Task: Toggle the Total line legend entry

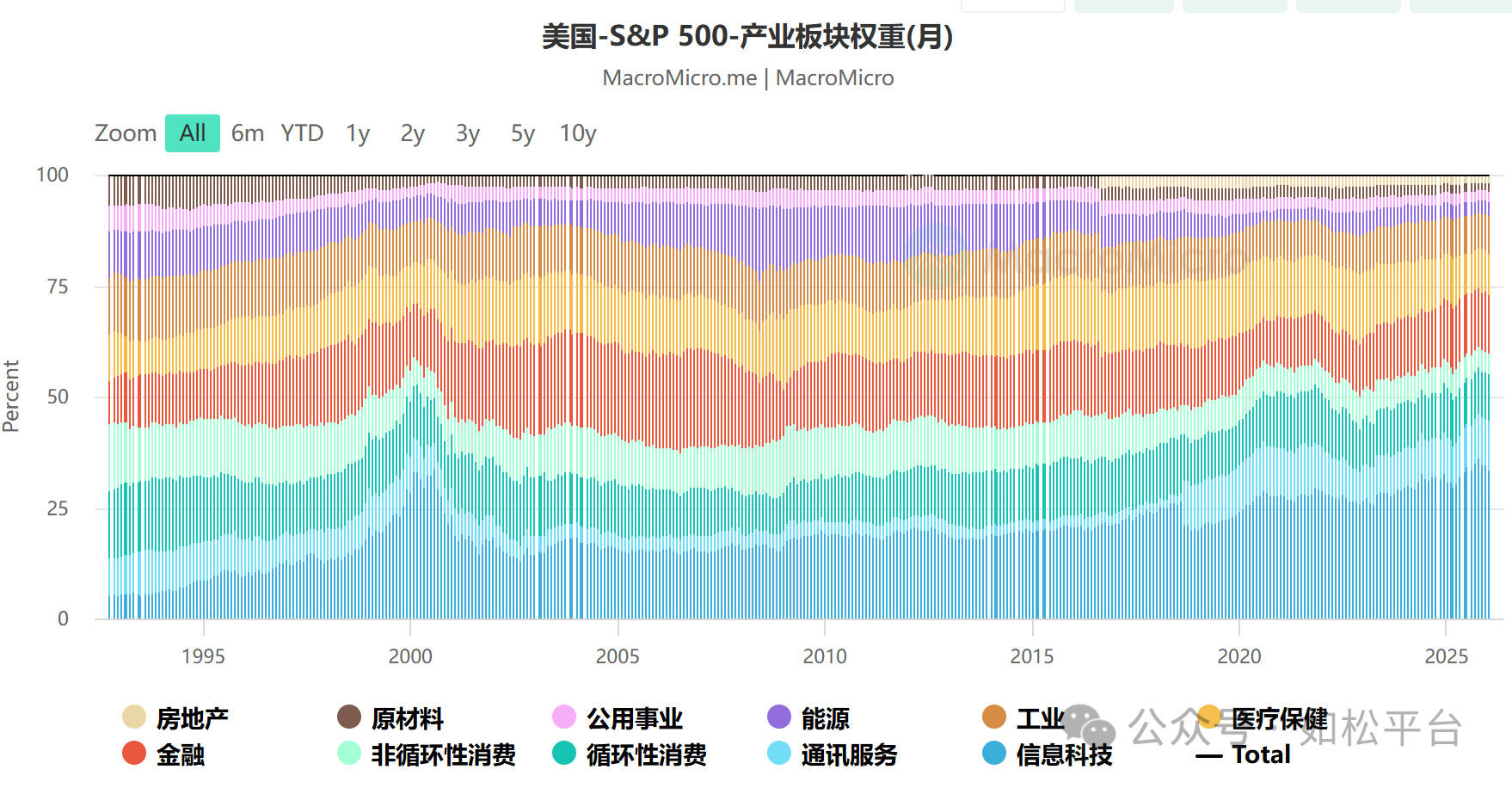Action: [x=1244, y=754]
